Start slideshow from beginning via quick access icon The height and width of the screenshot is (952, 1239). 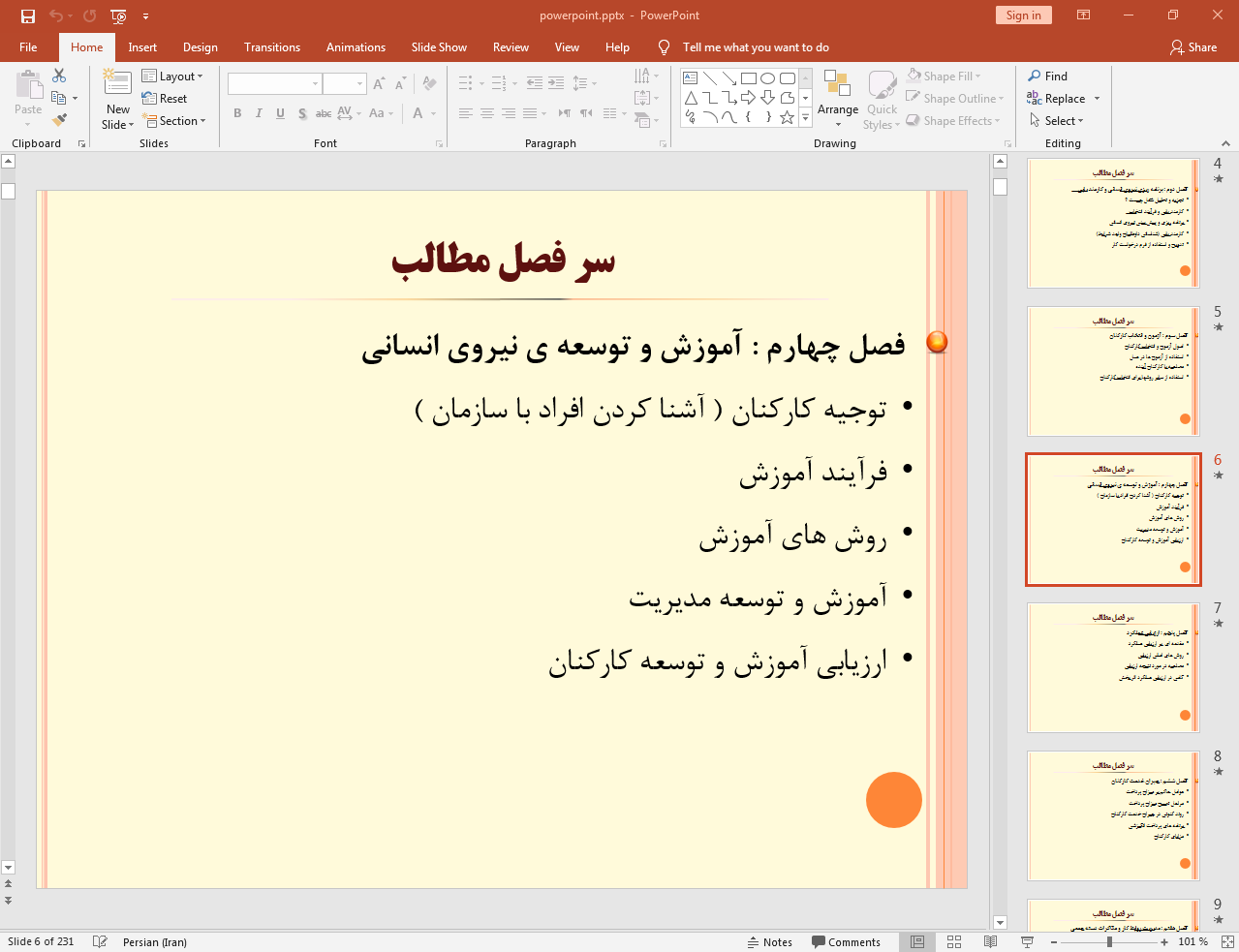tap(118, 15)
